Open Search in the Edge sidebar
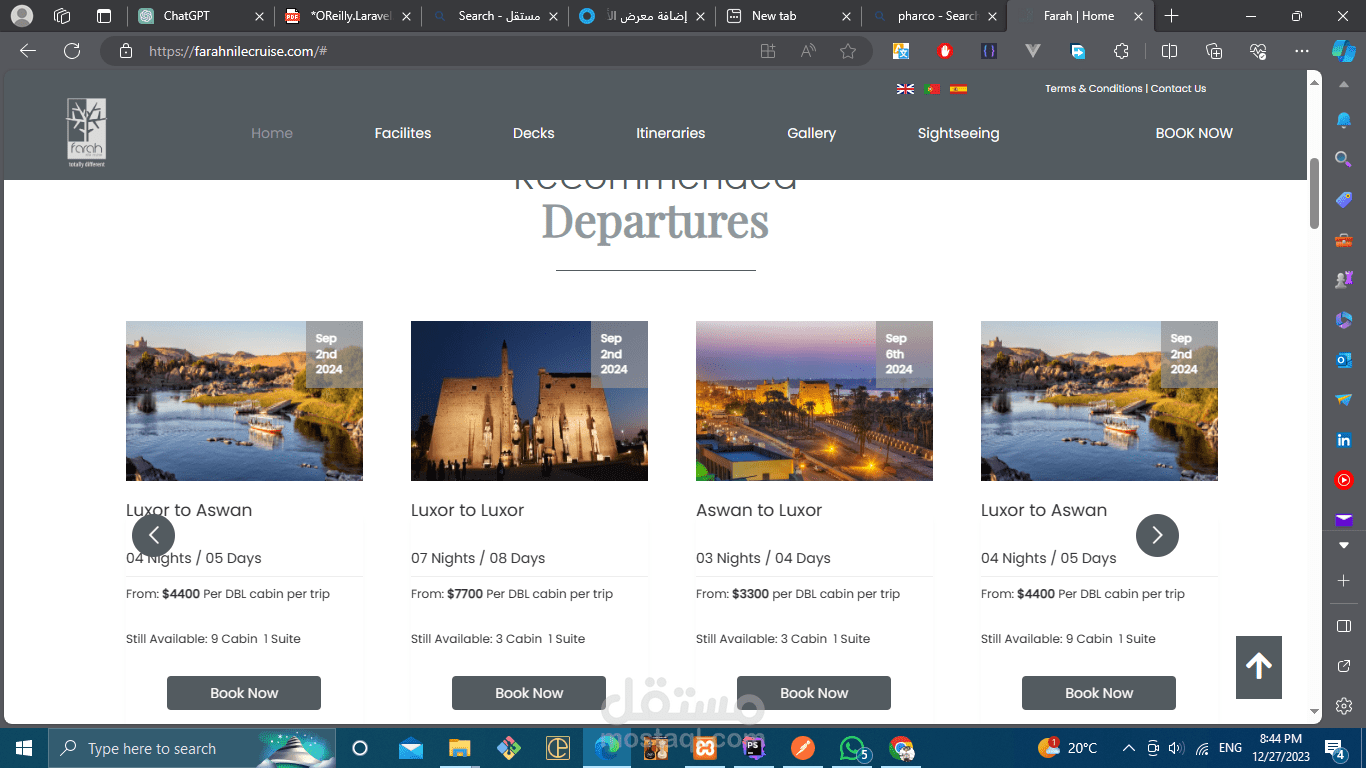The image size is (1366, 768). (1344, 160)
